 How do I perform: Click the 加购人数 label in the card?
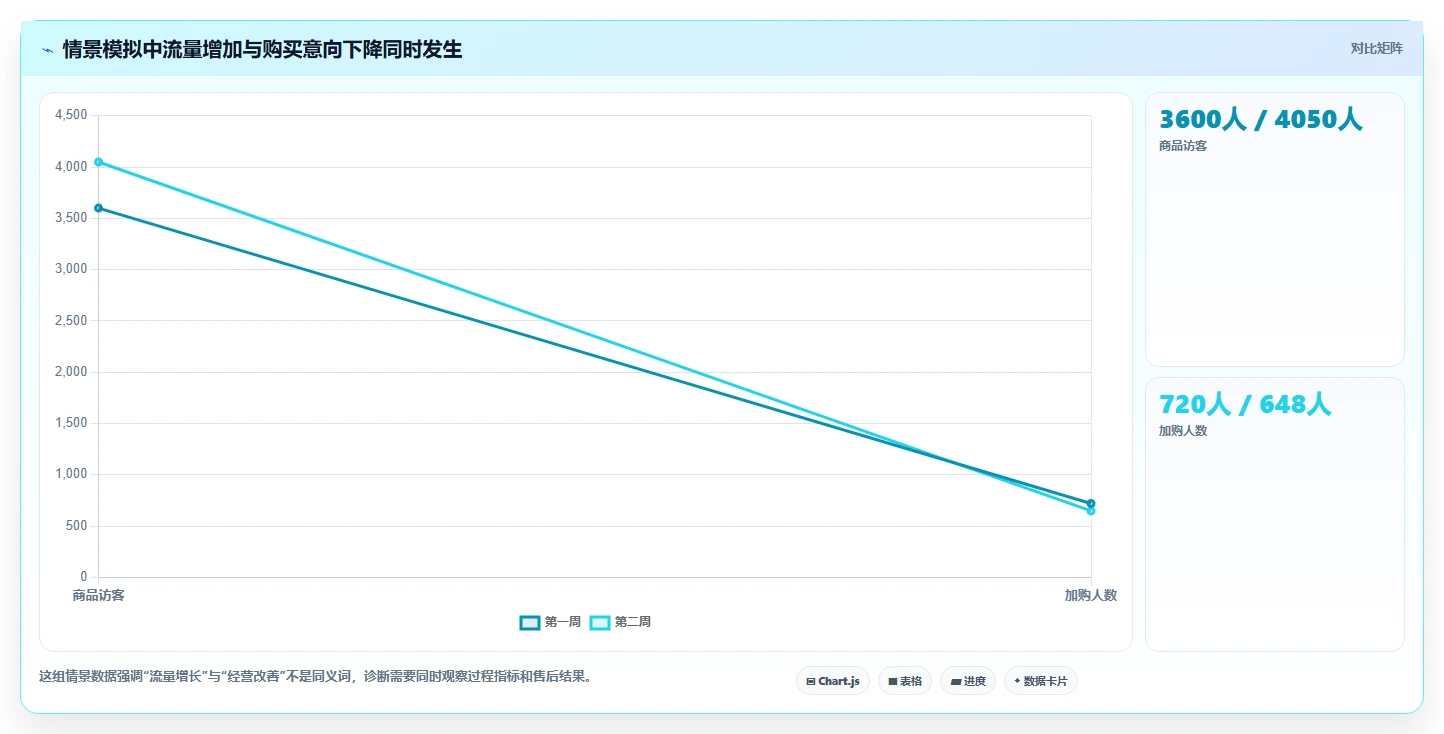click(1183, 431)
